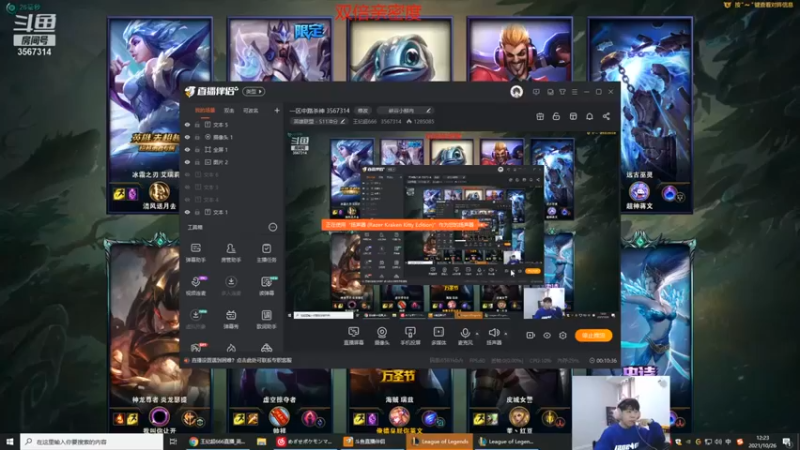Select the 摄像头 1 layer row

coord(232,137)
